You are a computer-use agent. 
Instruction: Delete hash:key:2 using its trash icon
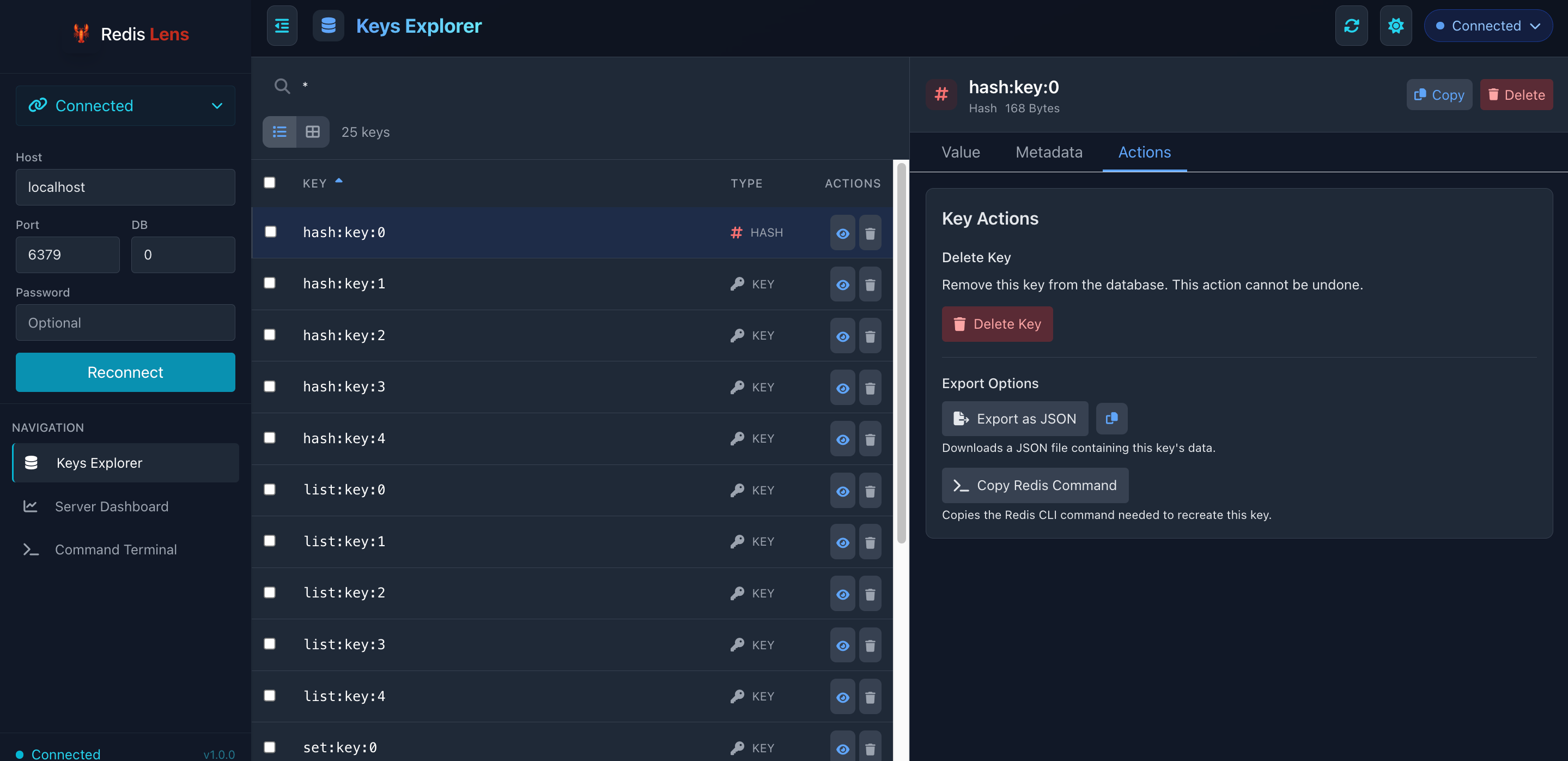click(871, 336)
